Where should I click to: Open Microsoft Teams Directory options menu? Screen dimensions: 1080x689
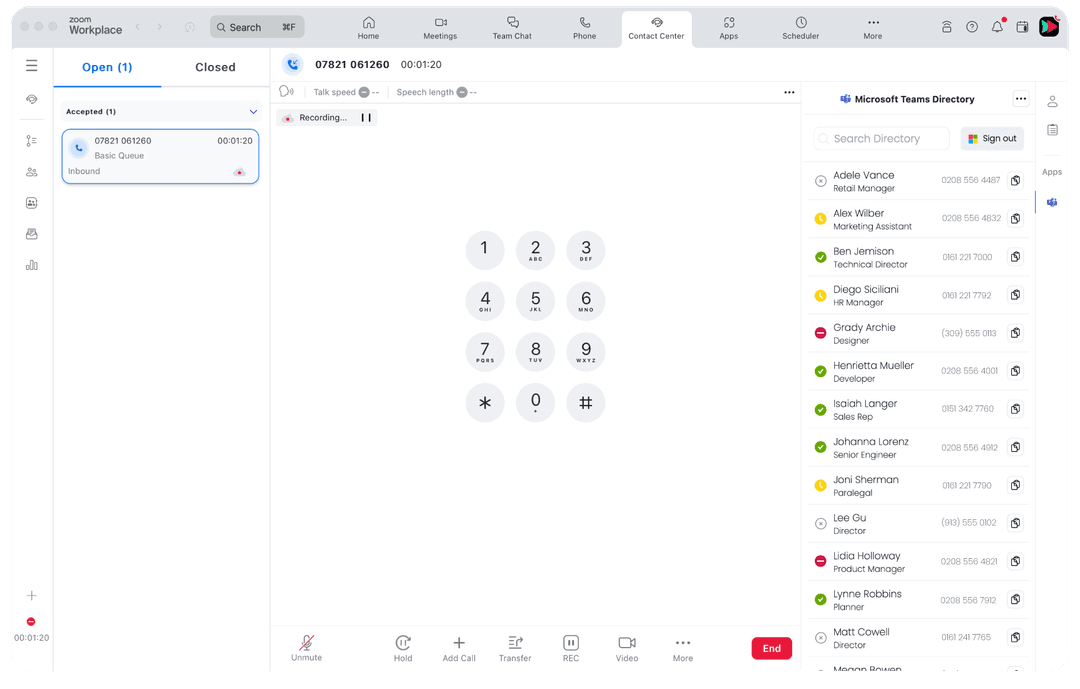[x=1021, y=99]
